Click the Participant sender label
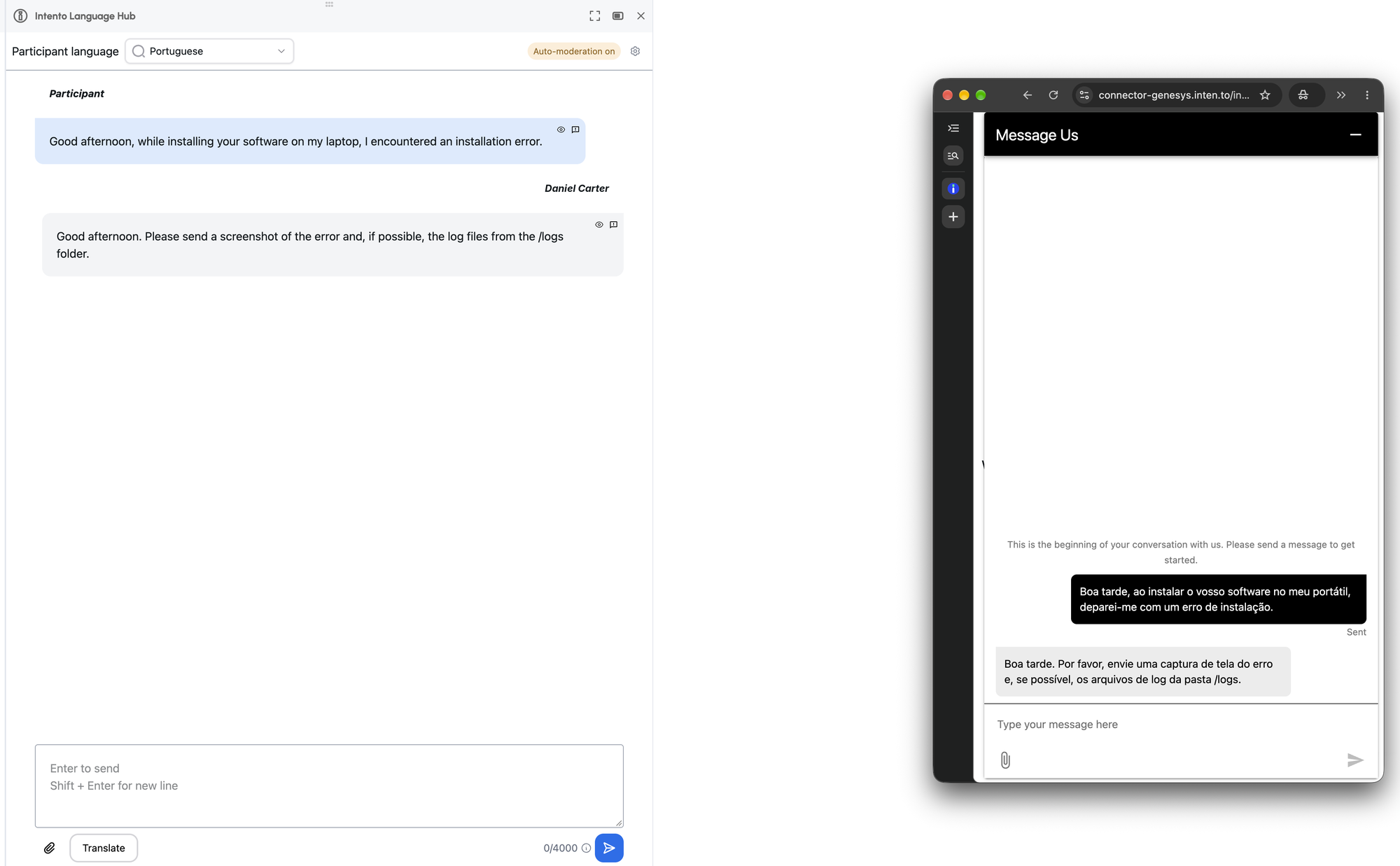Viewport: 1400px width, 866px height. (76, 94)
